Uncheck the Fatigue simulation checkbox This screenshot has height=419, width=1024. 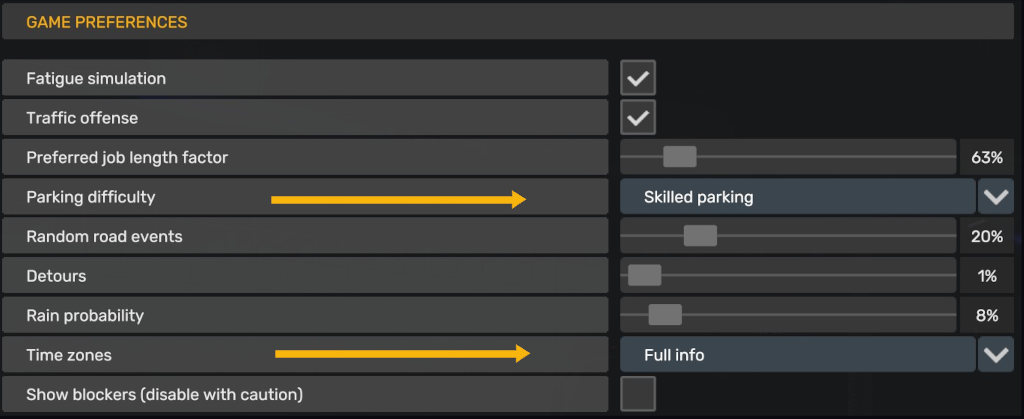(x=638, y=78)
